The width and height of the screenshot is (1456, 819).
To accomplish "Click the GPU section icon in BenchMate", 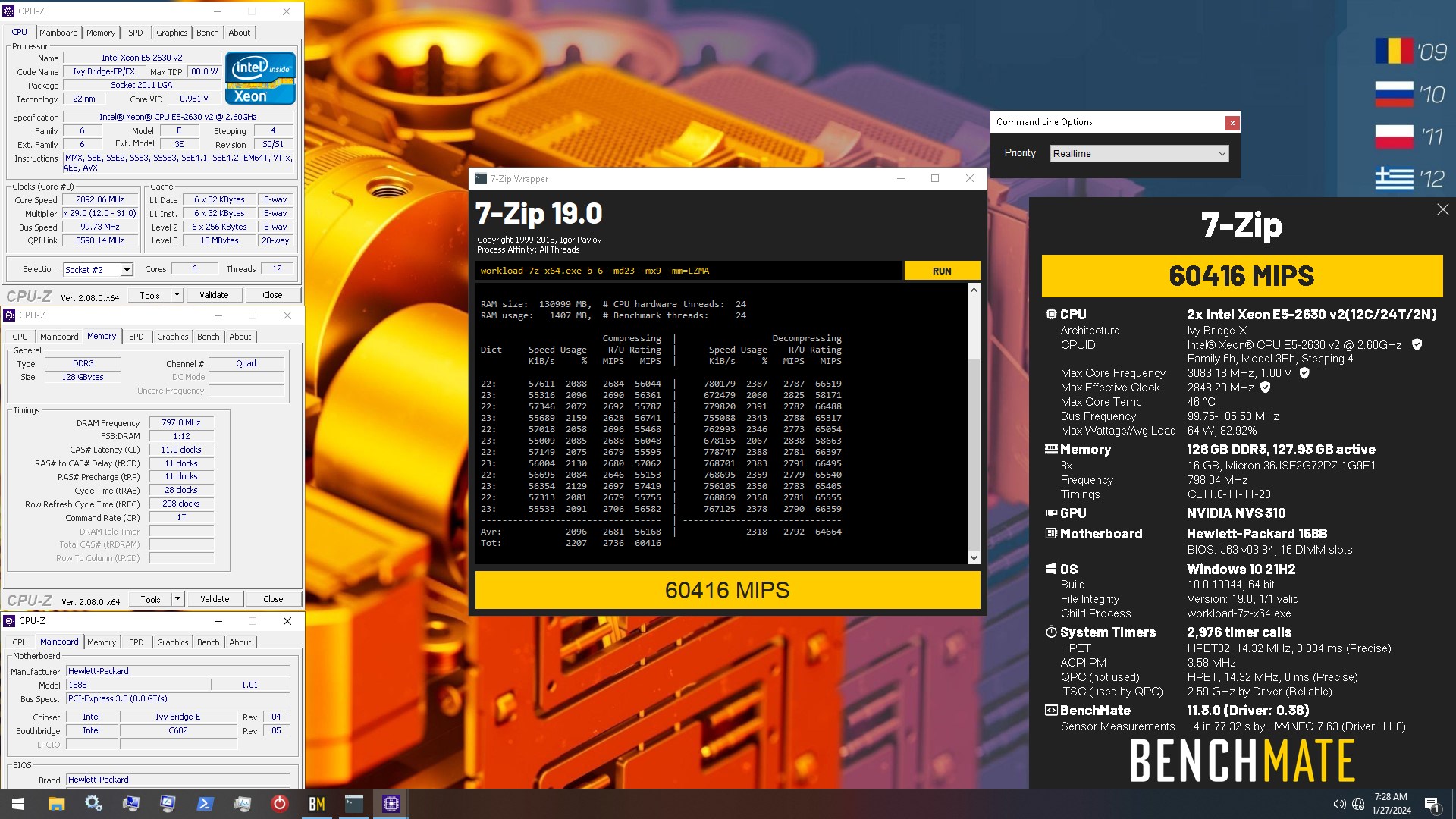I will pyautogui.click(x=1051, y=513).
